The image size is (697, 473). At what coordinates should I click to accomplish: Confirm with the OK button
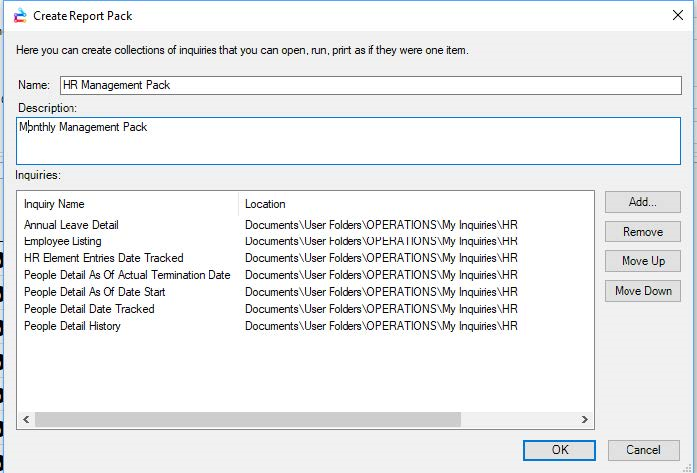pyautogui.click(x=559, y=450)
